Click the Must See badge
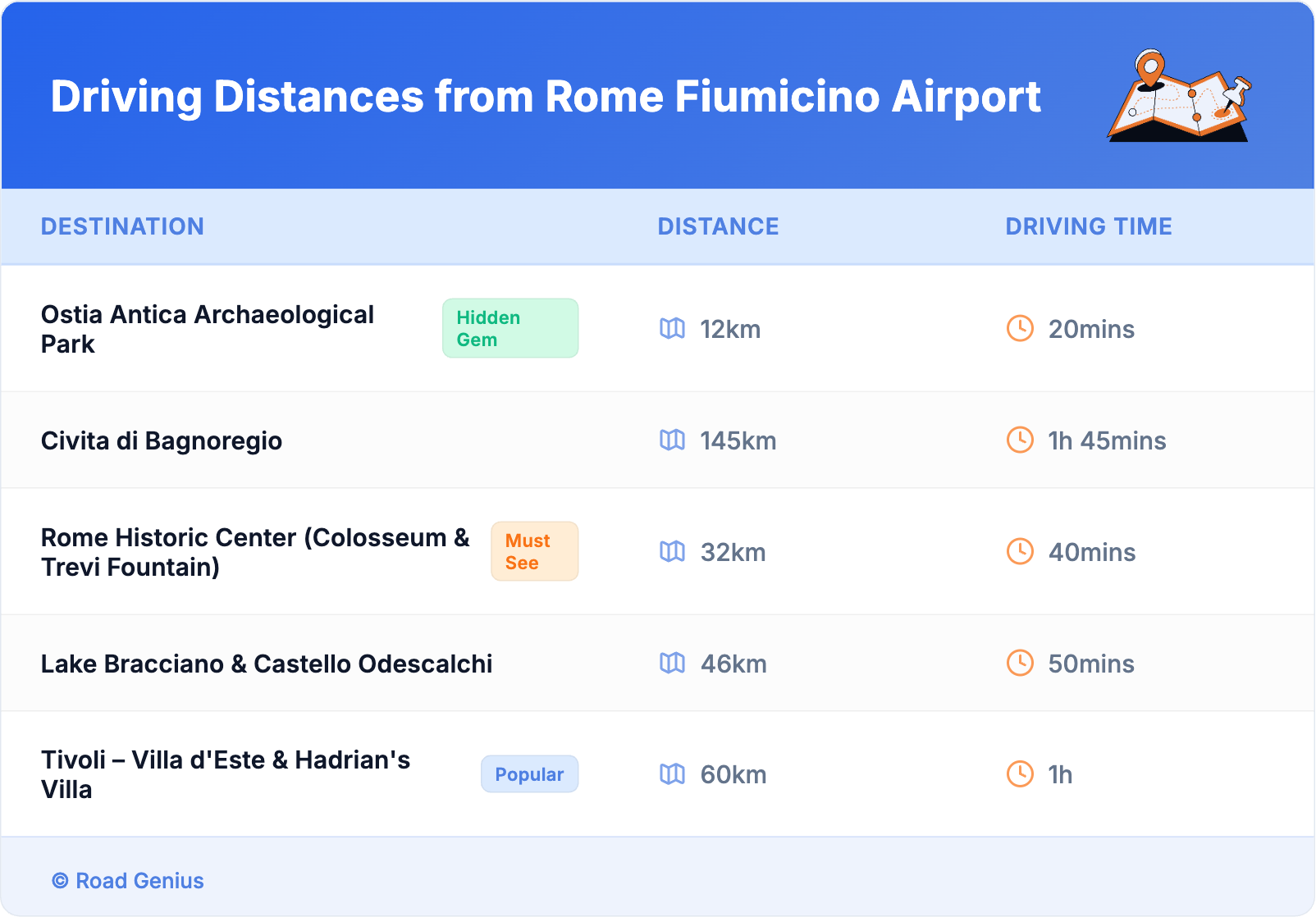 [534, 552]
